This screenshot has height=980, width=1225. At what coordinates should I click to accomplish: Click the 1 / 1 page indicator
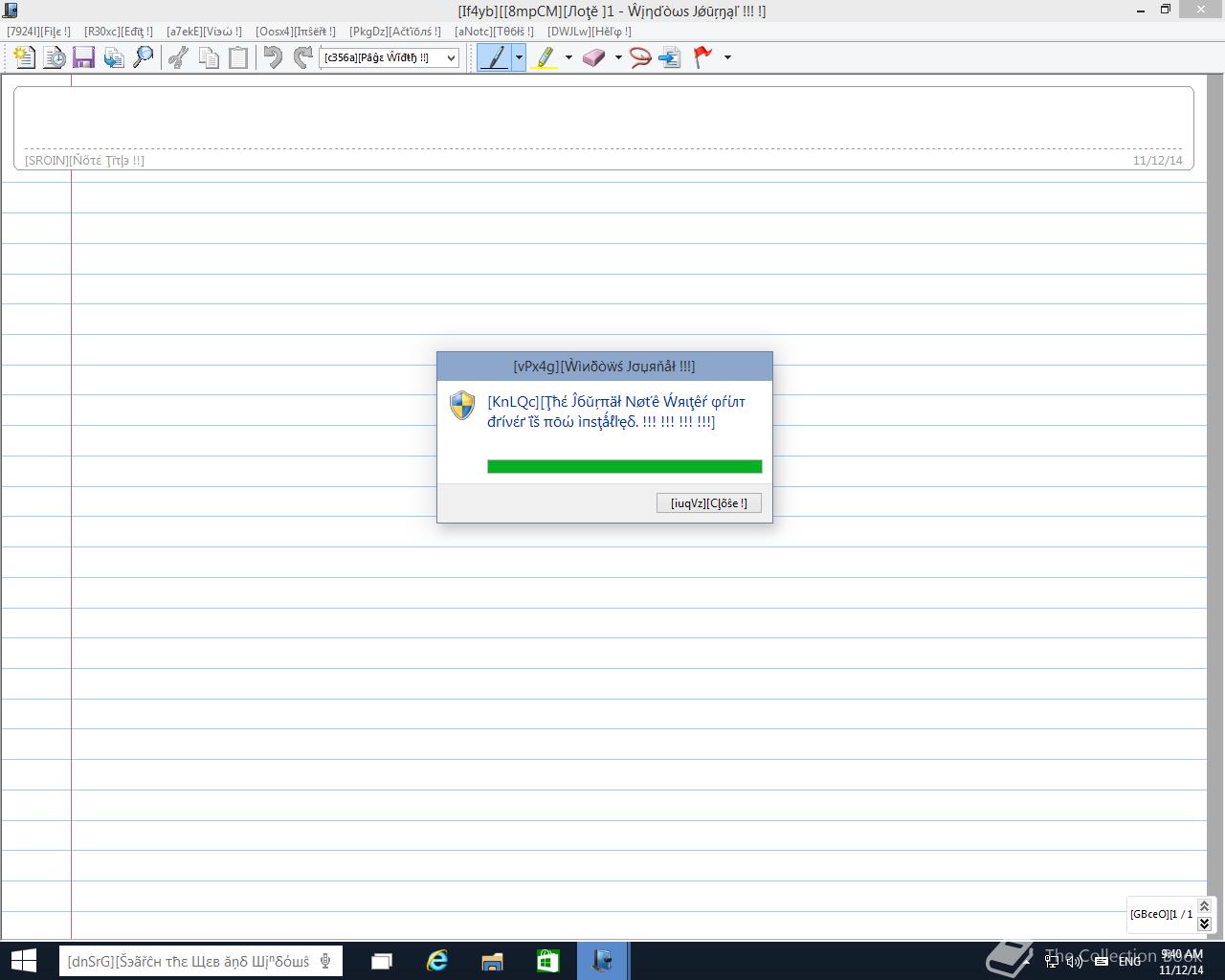(x=1161, y=914)
